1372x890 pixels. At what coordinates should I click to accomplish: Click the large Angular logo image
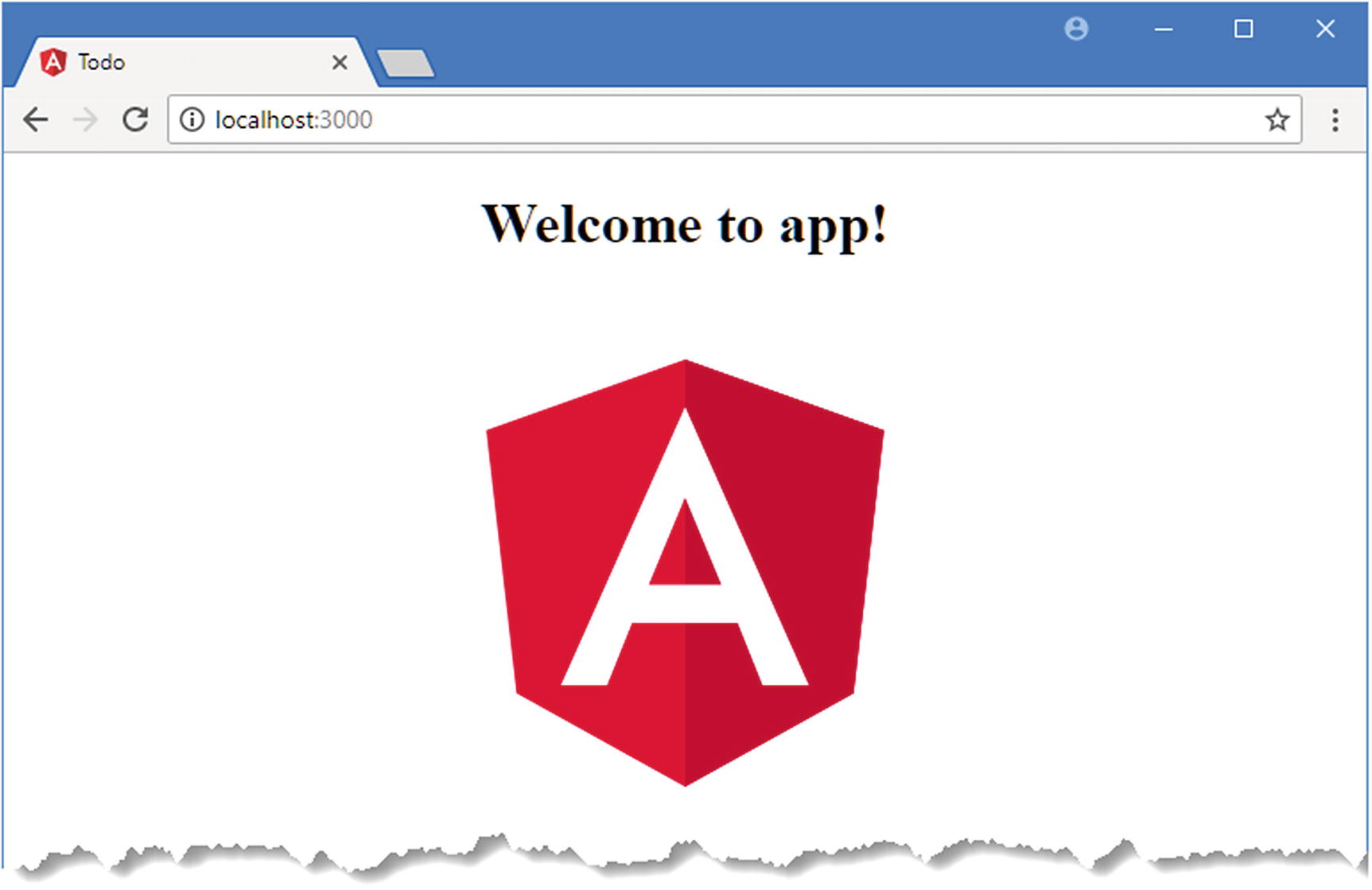[x=685, y=573]
